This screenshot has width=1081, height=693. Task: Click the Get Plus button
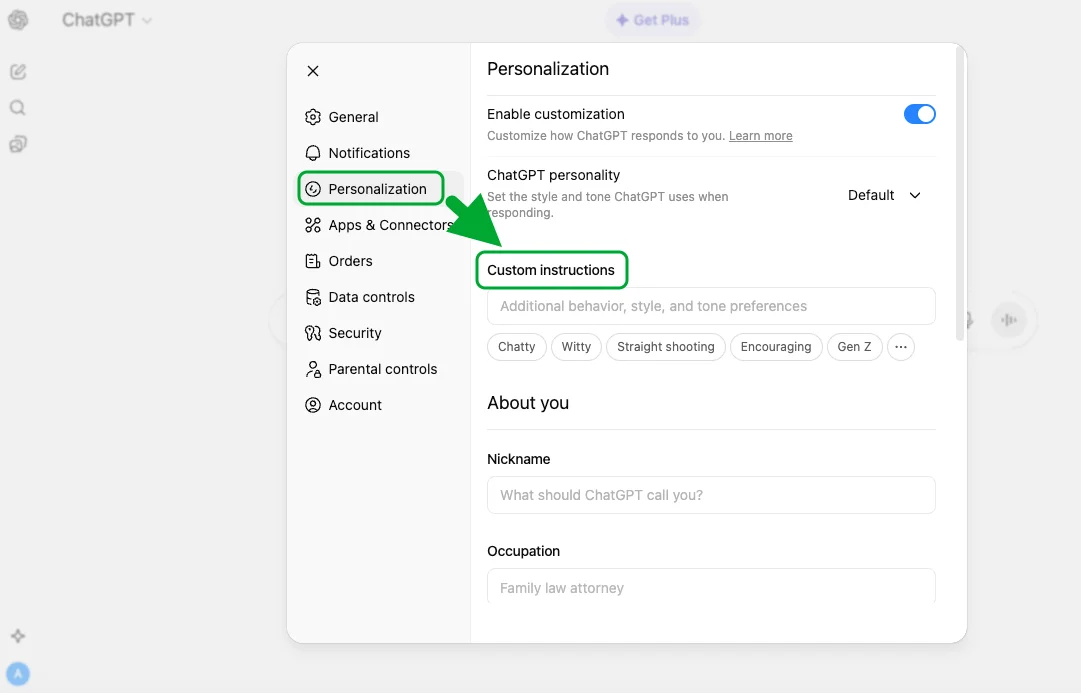652,20
